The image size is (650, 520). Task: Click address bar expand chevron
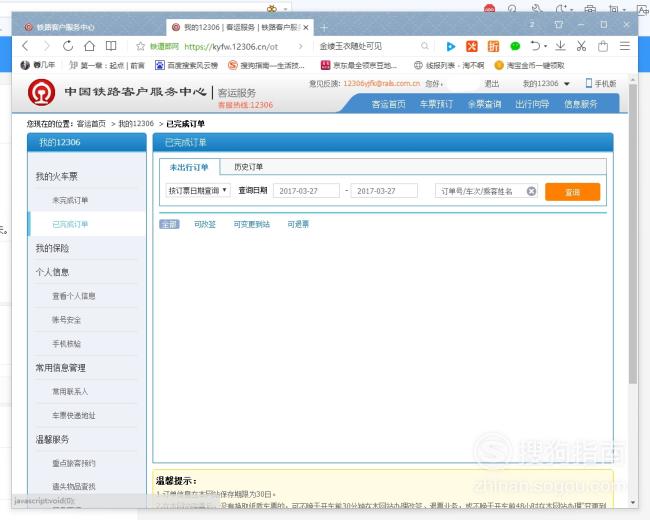pos(301,46)
